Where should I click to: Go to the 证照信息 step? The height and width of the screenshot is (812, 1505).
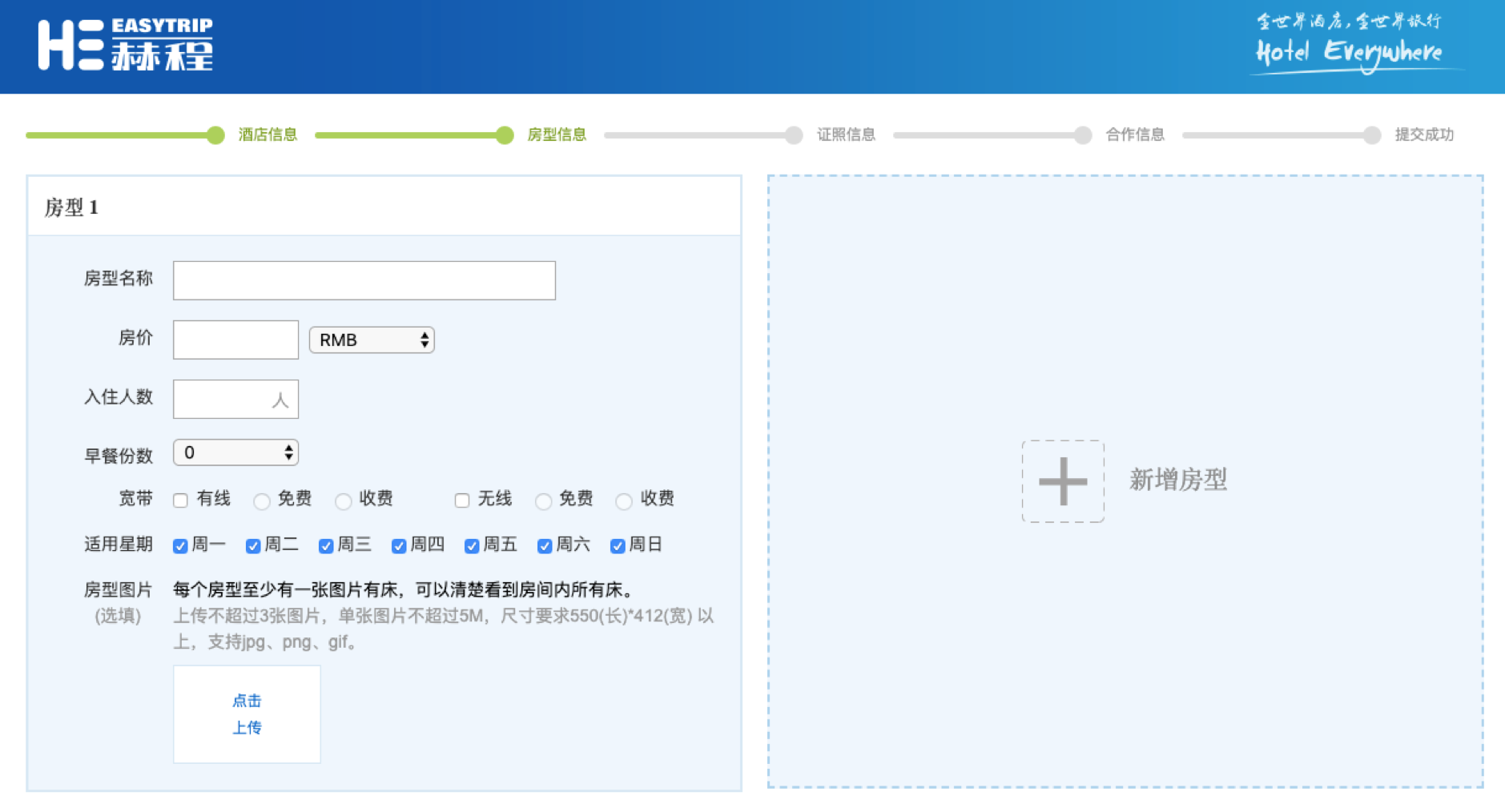(x=846, y=135)
